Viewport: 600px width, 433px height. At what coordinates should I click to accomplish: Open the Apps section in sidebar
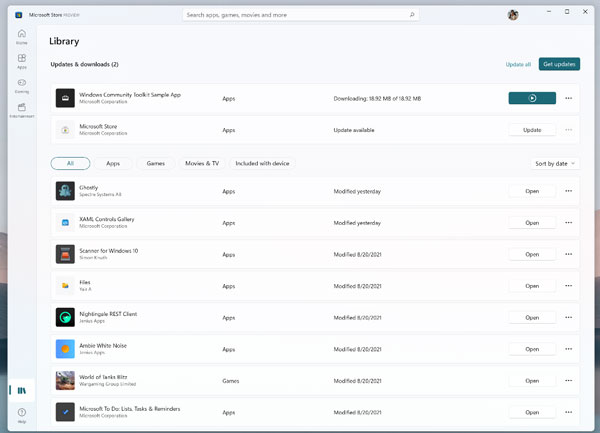22,61
